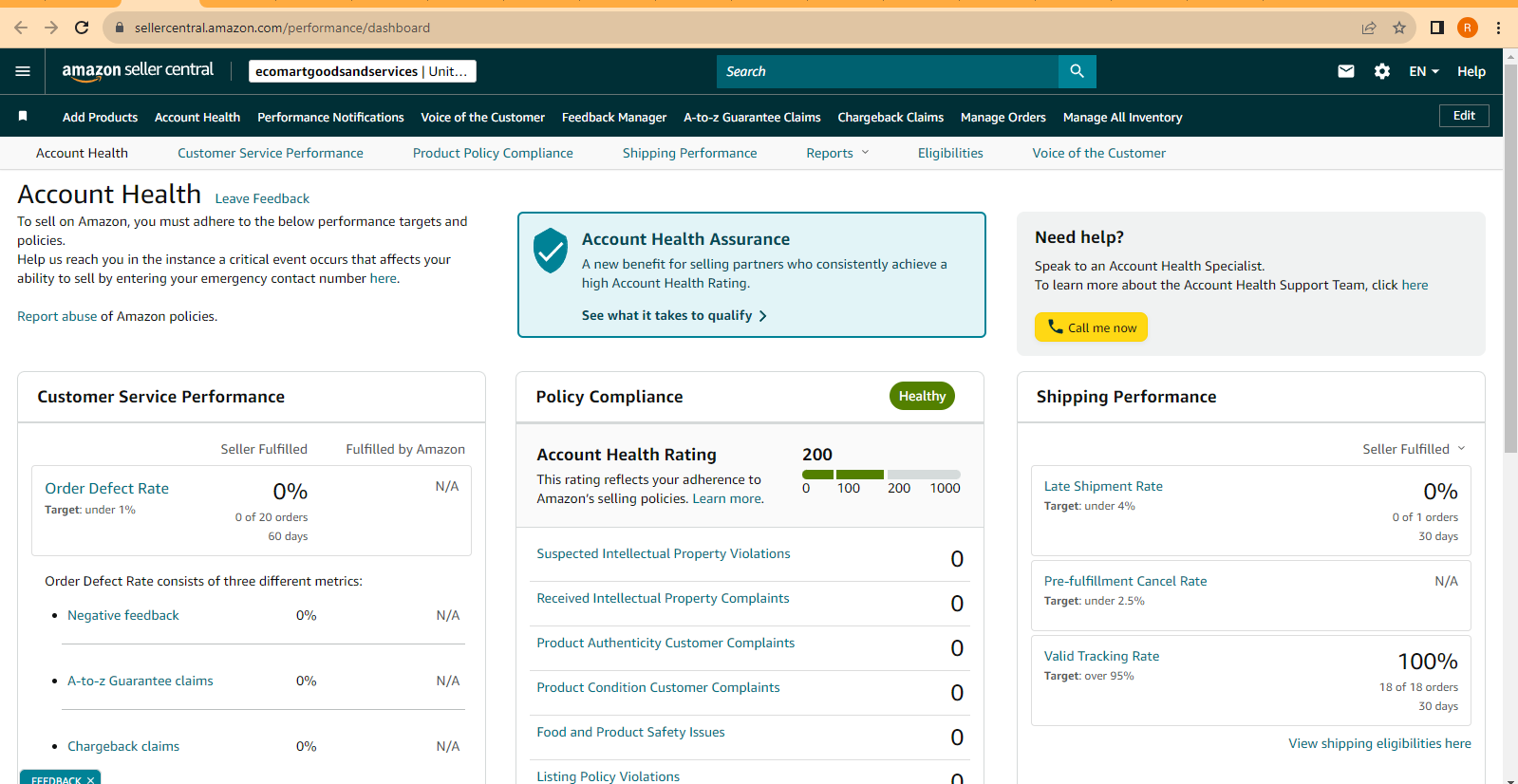Open Chargeback Claims shortcut
Screen dimensions: 1518x784
[890, 118]
